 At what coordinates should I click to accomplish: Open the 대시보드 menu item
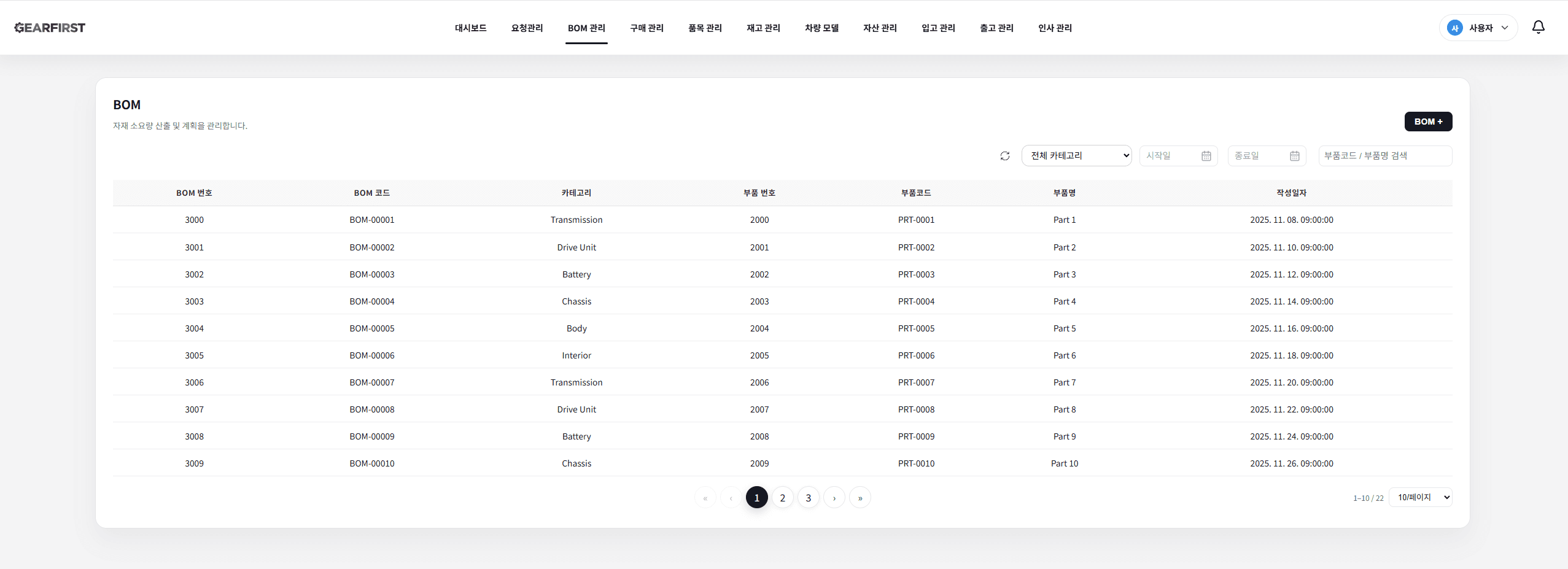click(x=470, y=28)
